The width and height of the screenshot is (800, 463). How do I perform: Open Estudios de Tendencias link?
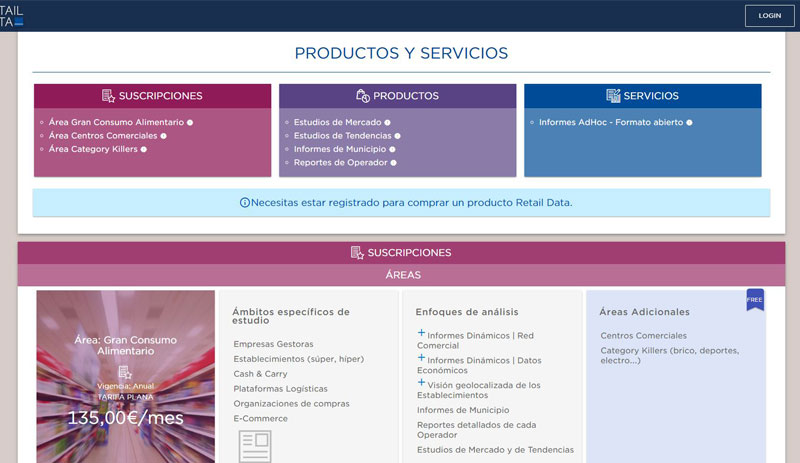(342, 136)
